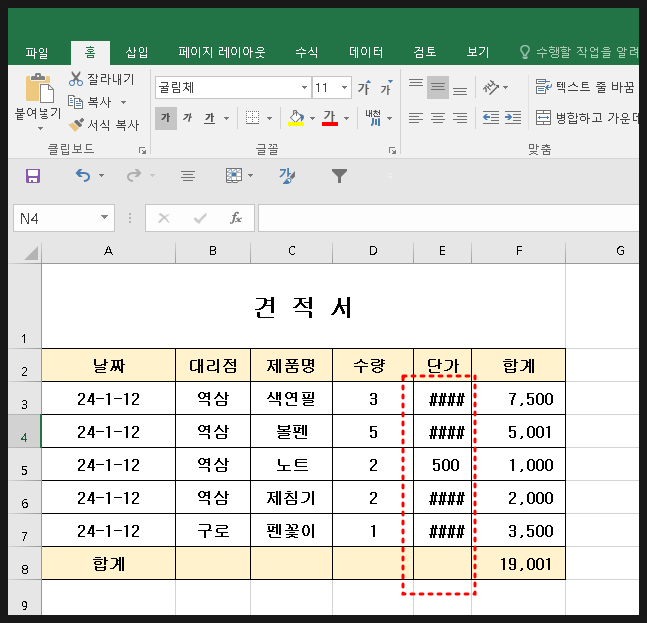Open clipboard group dialog launcher

pyautogui.click(x=142, y=151)
